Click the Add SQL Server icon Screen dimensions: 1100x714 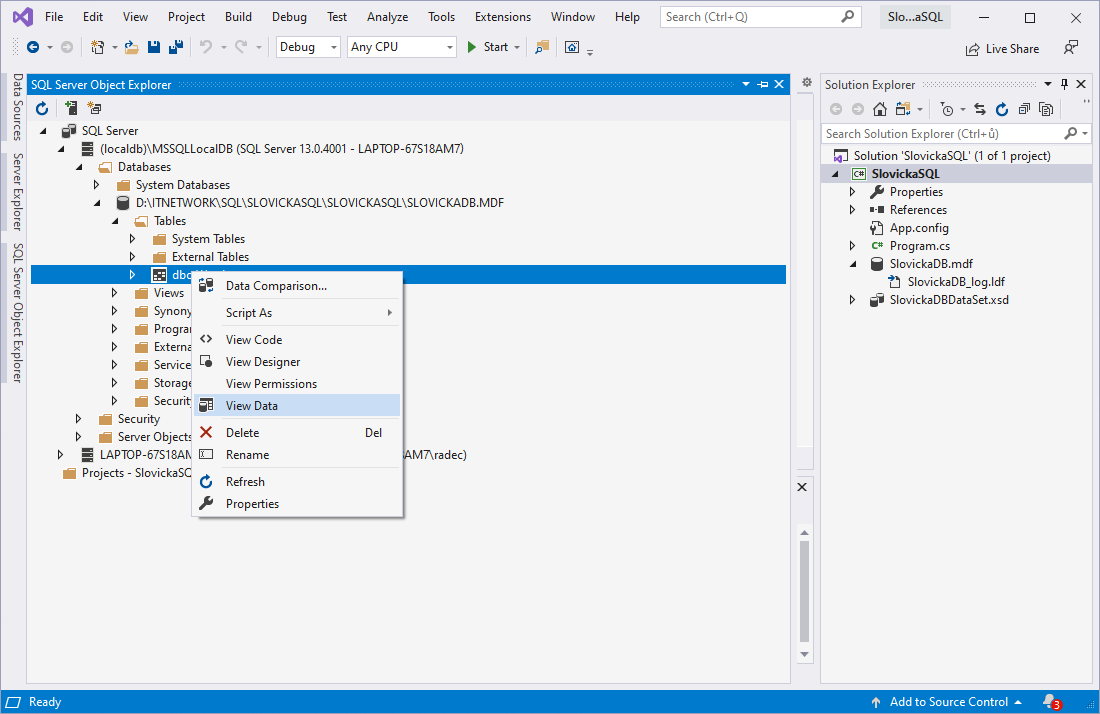tap(71, 108)
